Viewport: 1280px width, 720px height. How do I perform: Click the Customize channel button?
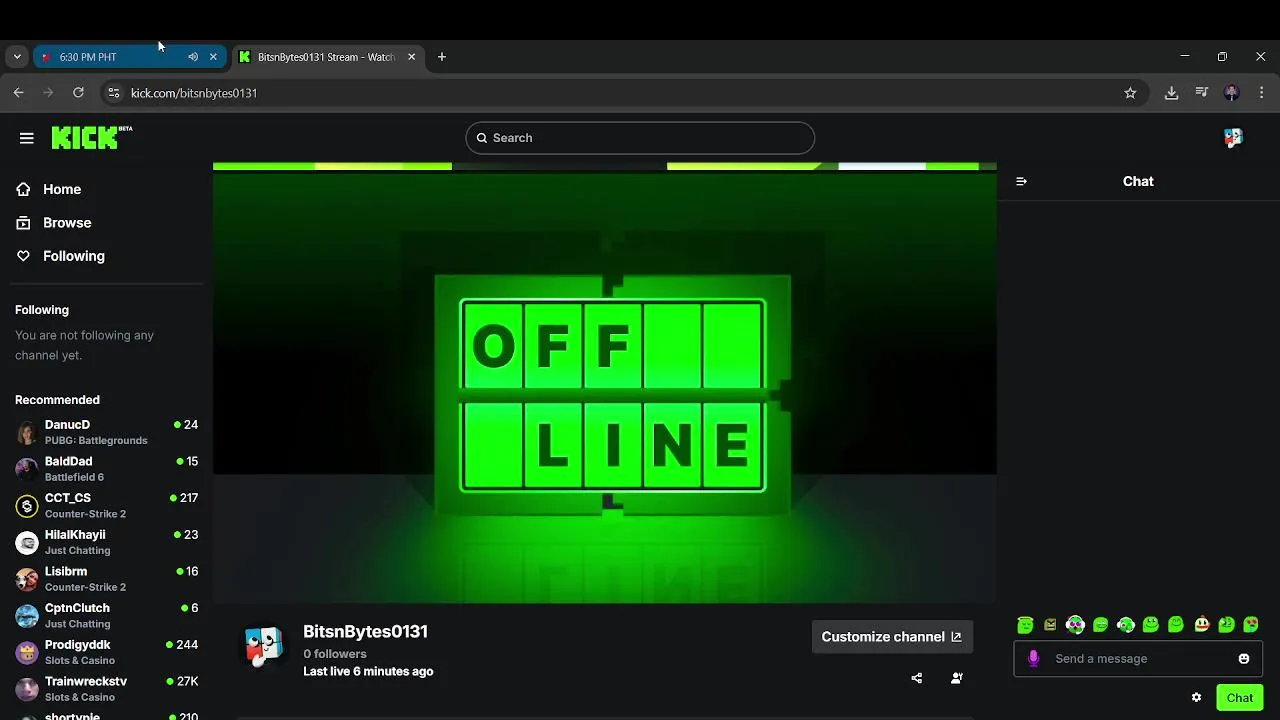[x=892, y=637]
